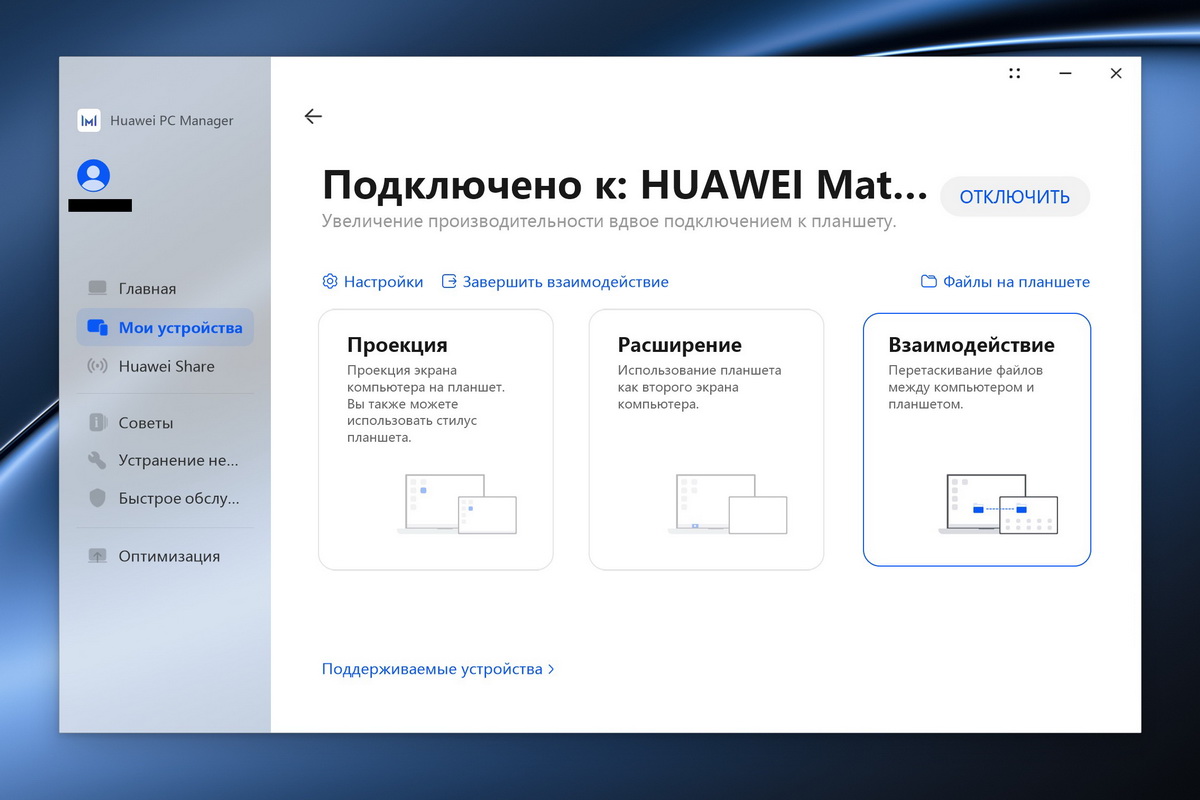Click the Расширение laptop-tablet illustration
This screenshot has width=1200, height=800.
point(727,504)
